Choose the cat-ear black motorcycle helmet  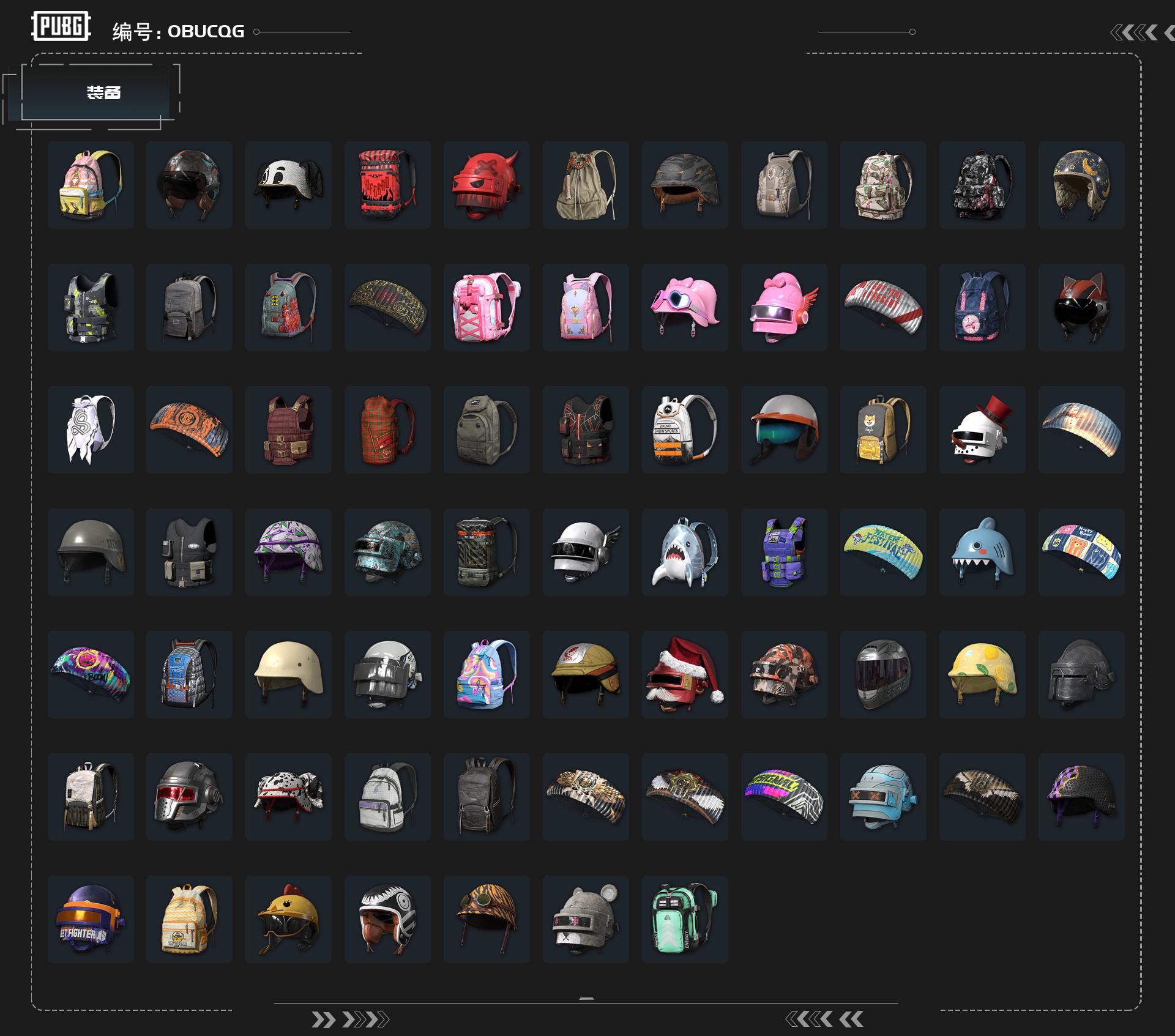click(x=1082, y=307)
